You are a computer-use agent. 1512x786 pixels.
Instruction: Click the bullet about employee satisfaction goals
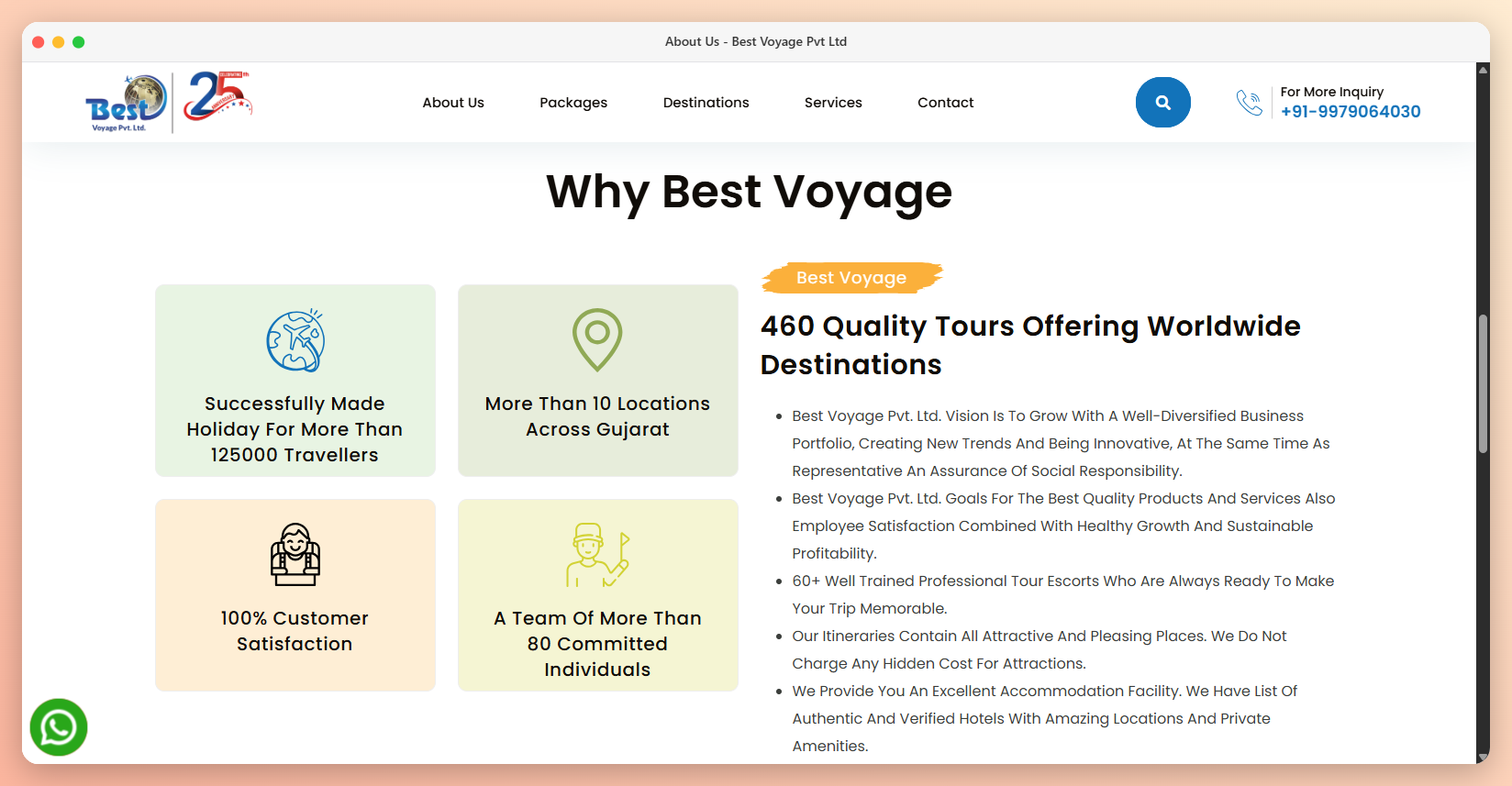pos(1064,526)
